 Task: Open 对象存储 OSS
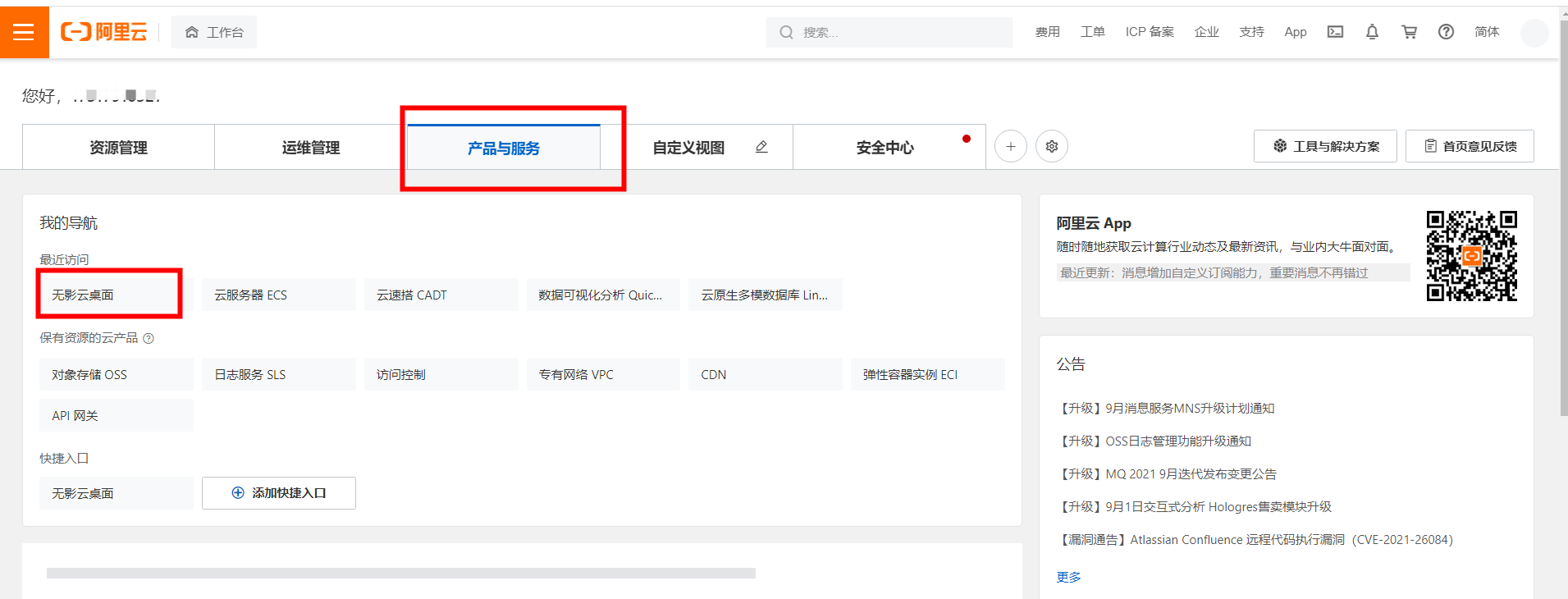pos(117,374)
